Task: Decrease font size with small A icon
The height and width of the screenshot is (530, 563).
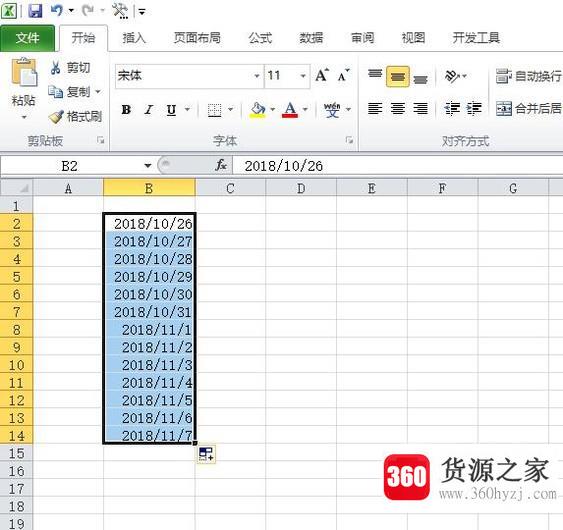Action: coord(343,75)
